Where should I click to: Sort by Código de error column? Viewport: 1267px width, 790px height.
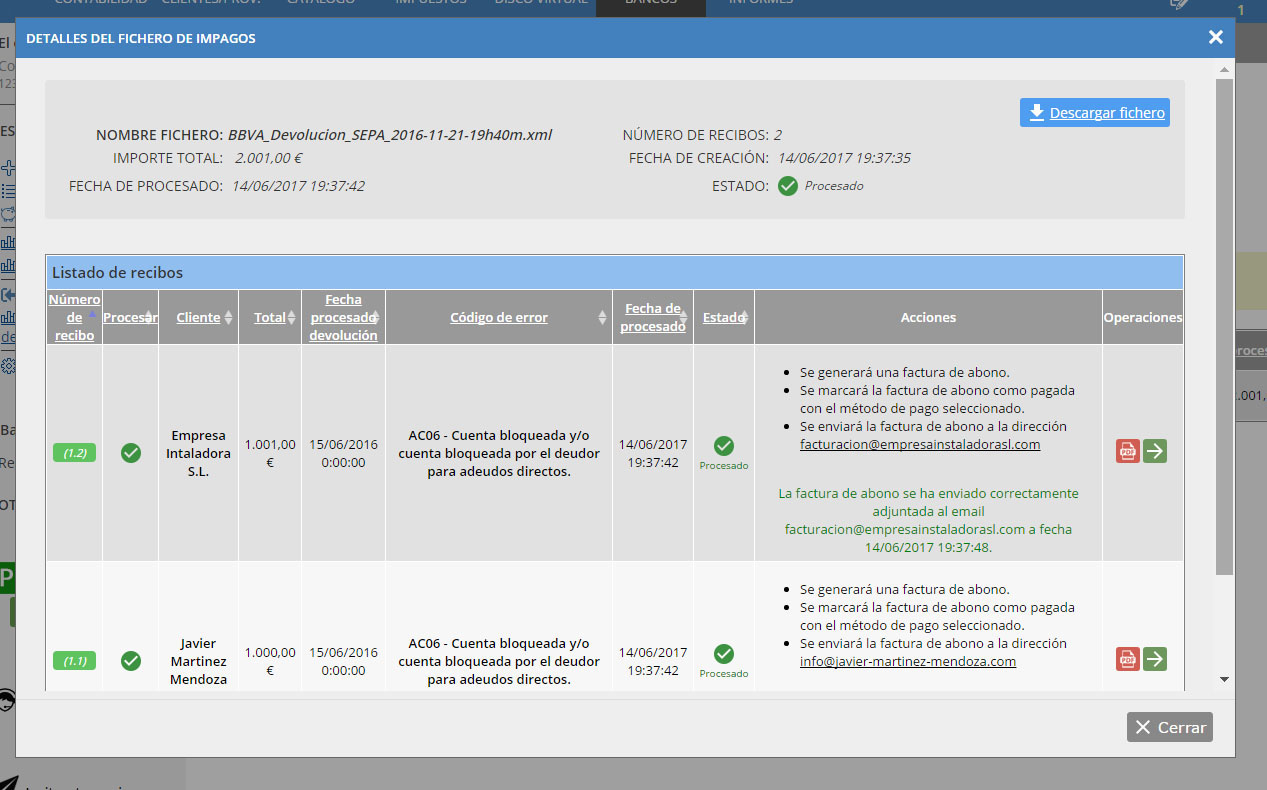point(498,317)
